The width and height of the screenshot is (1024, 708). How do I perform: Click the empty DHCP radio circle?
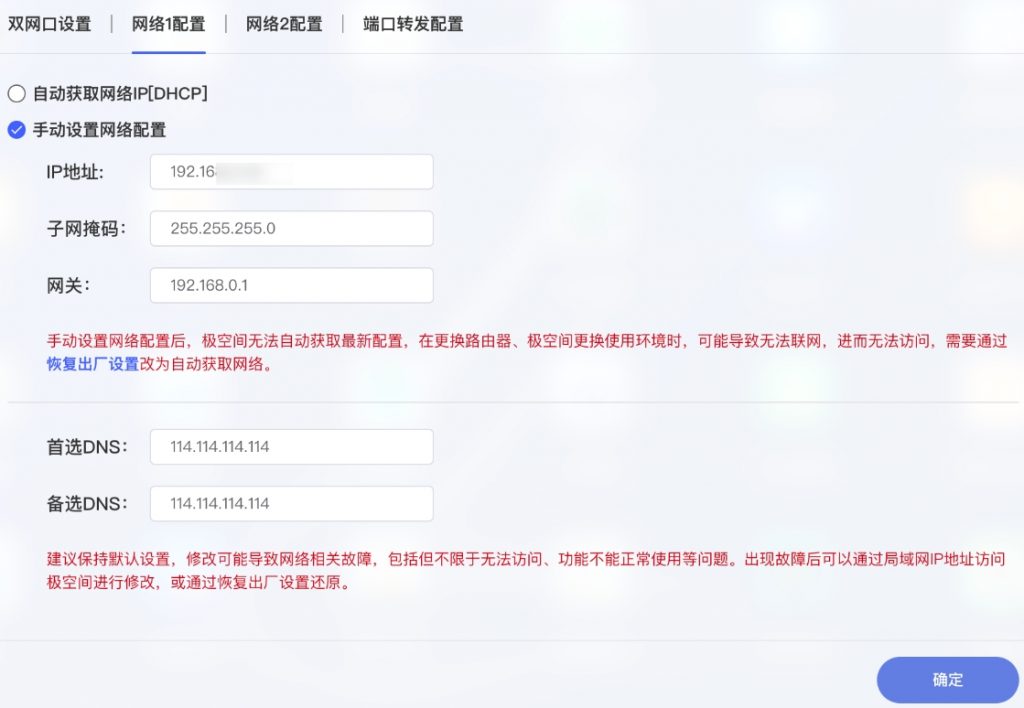16,93
